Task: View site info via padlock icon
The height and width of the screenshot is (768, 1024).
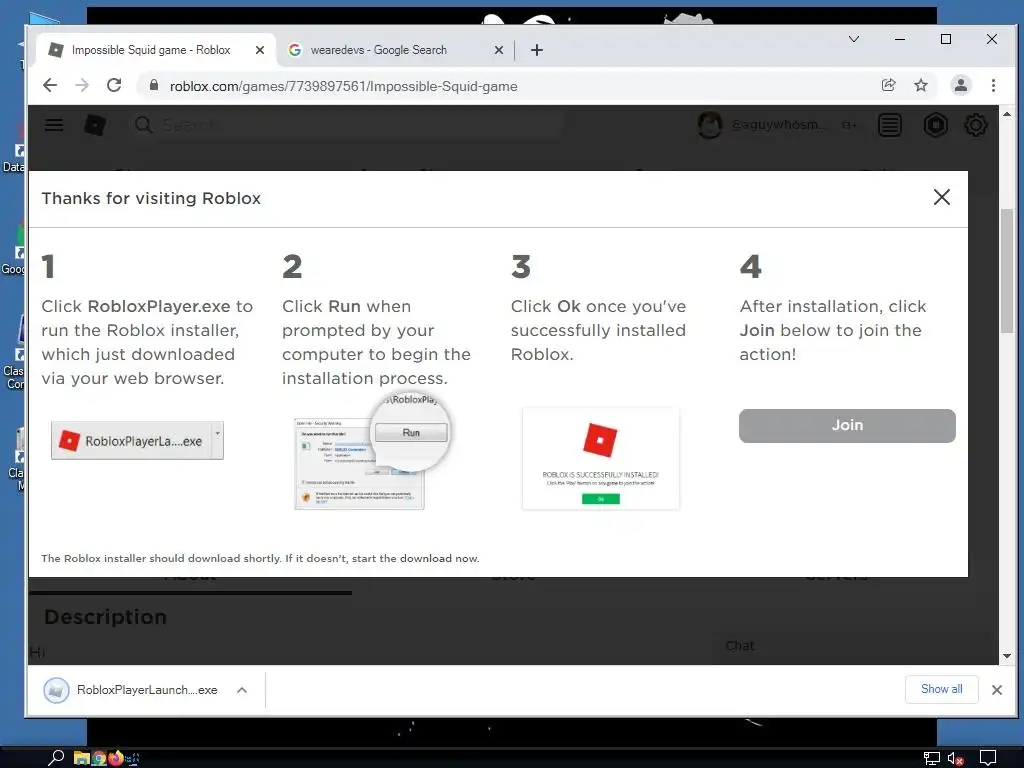Action: (x=154, y=85)
